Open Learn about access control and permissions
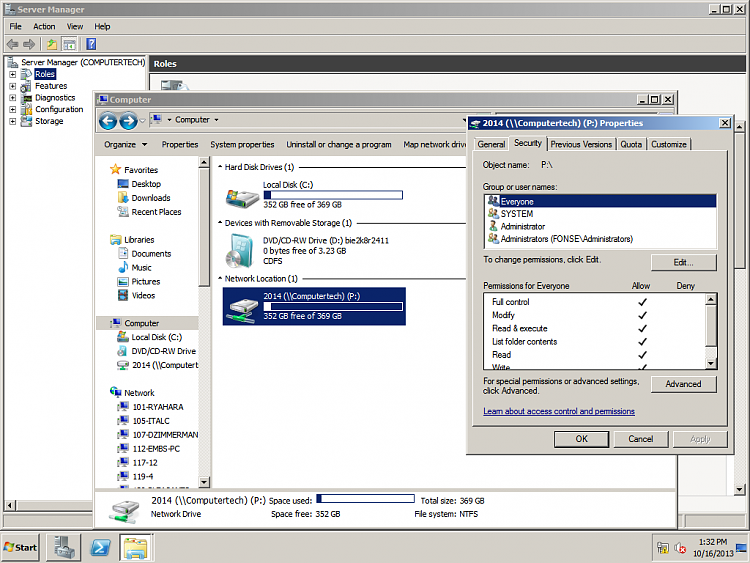 click(559, 411)
